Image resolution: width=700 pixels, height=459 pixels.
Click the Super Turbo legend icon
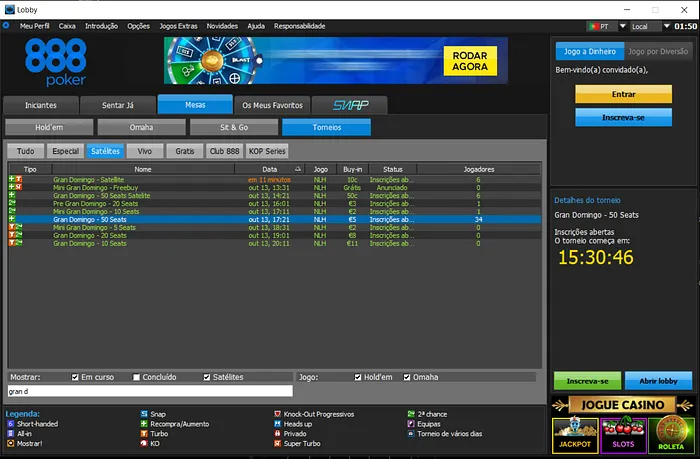click(277, 443)
